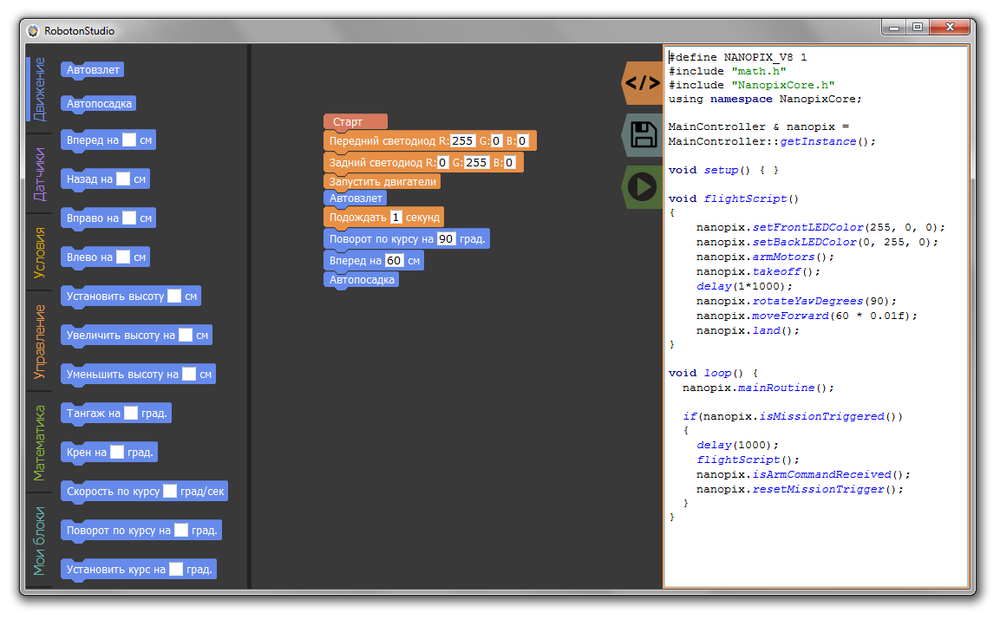The height and width of the screenshot is (619, 1000).
Task: Click the Подождать seconds value field
Action: pos(396,217)
